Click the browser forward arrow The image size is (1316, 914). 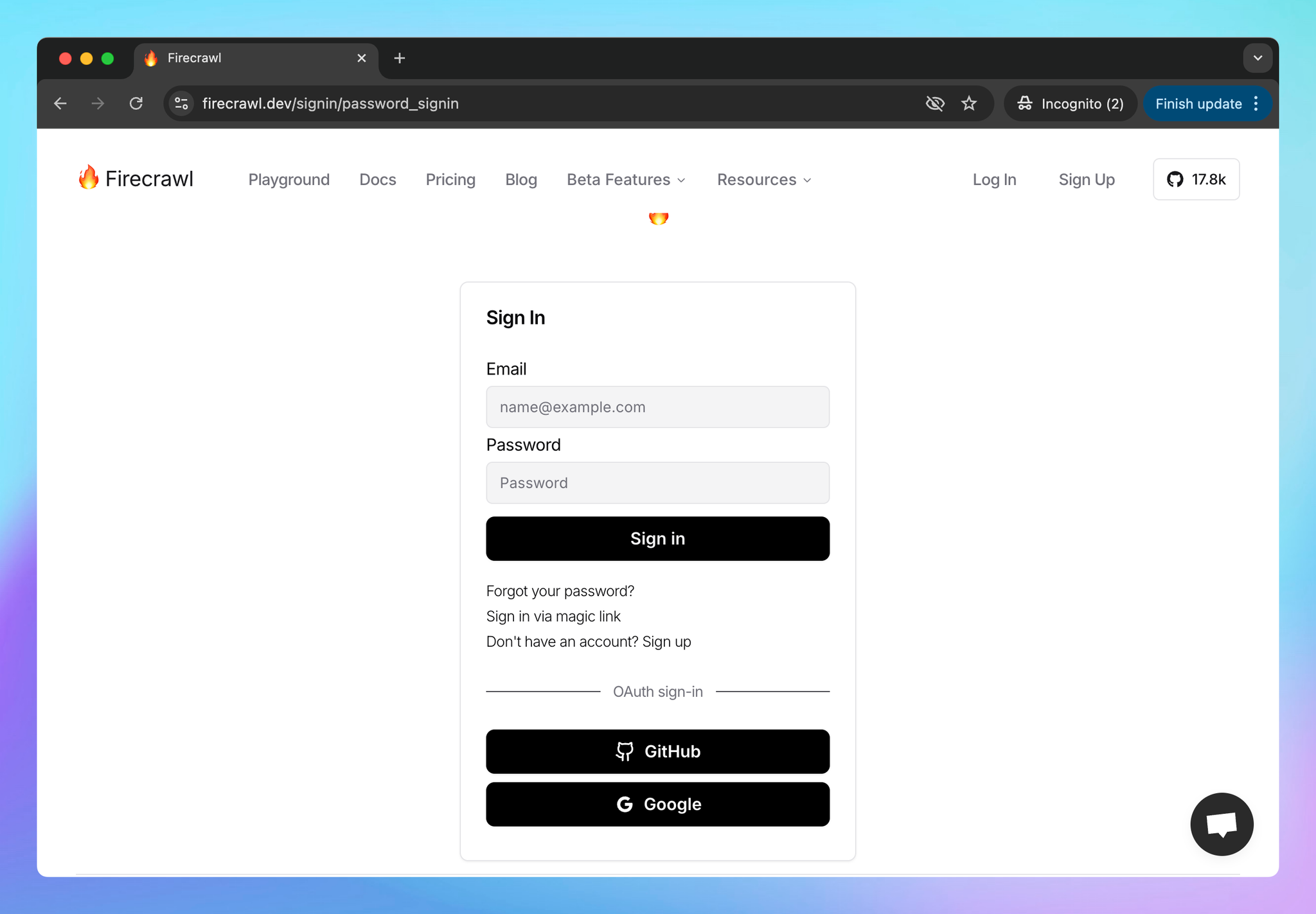point(98,103)
